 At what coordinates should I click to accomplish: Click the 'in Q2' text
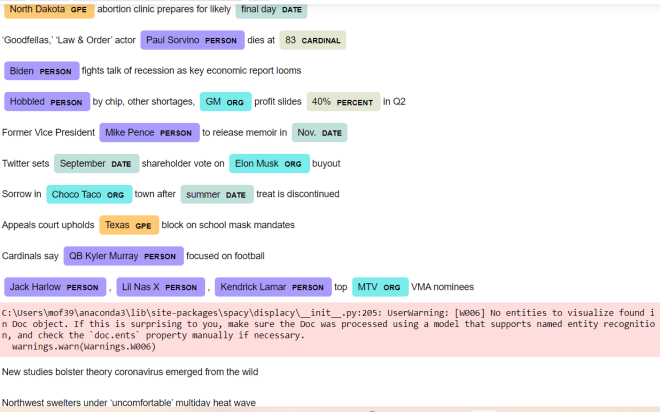[394, 101]
